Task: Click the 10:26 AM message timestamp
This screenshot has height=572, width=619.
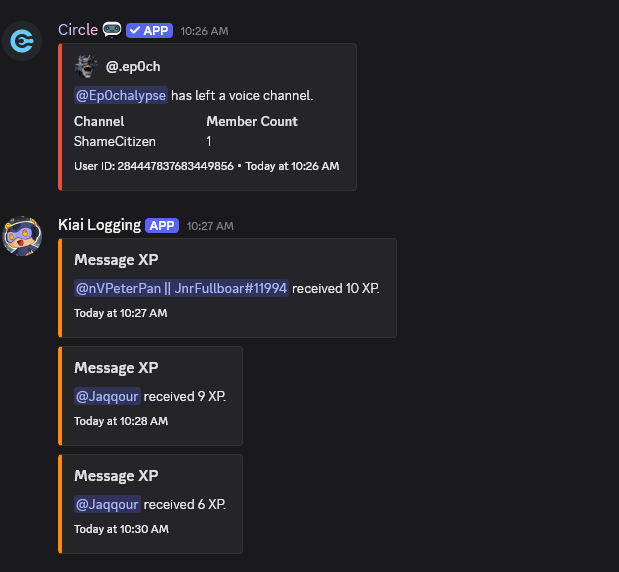Action: pyautogui.click(x=204, y=31)
